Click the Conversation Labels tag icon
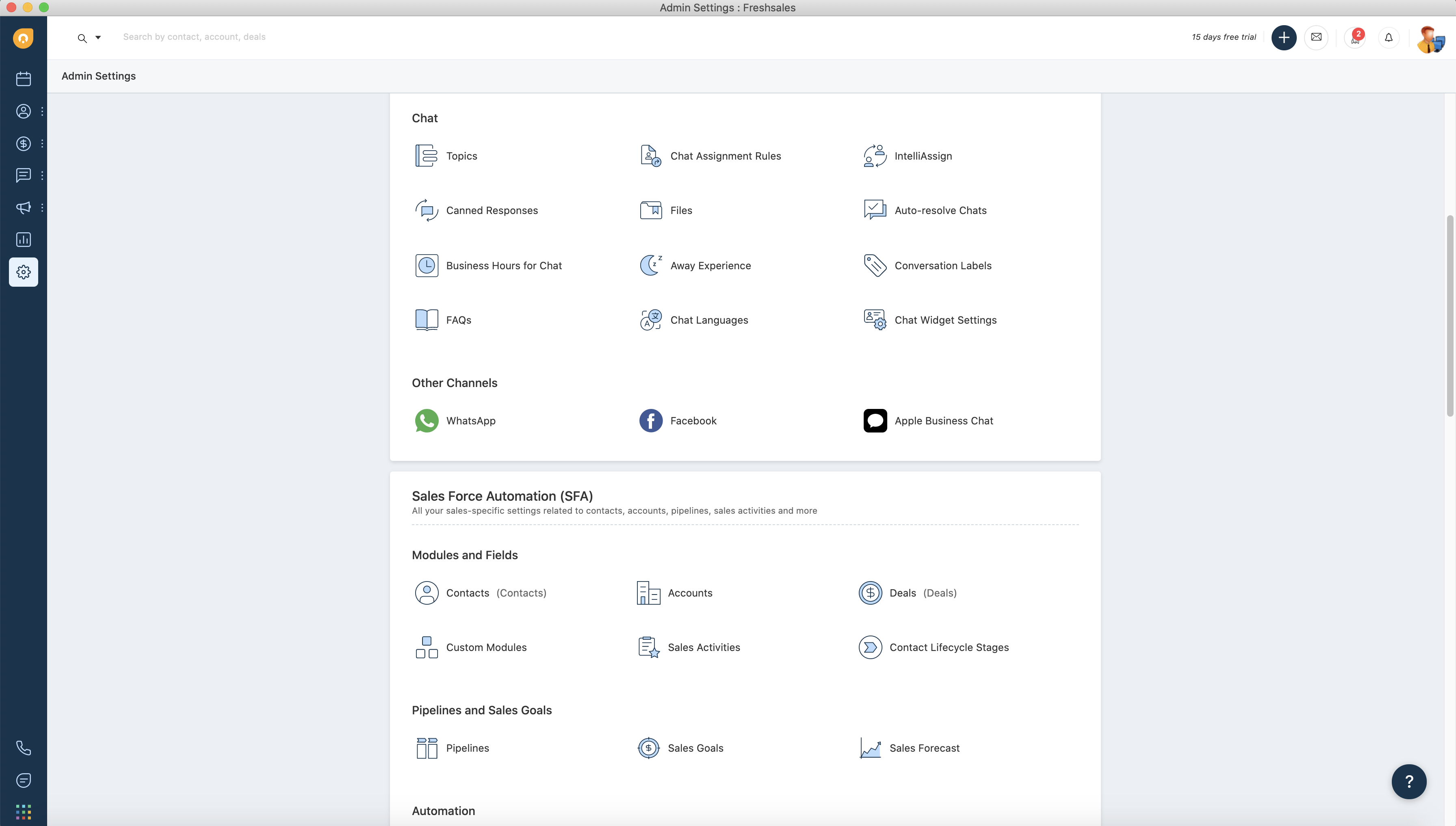This screenshot has width=1456, height=826. click(875, 265)
